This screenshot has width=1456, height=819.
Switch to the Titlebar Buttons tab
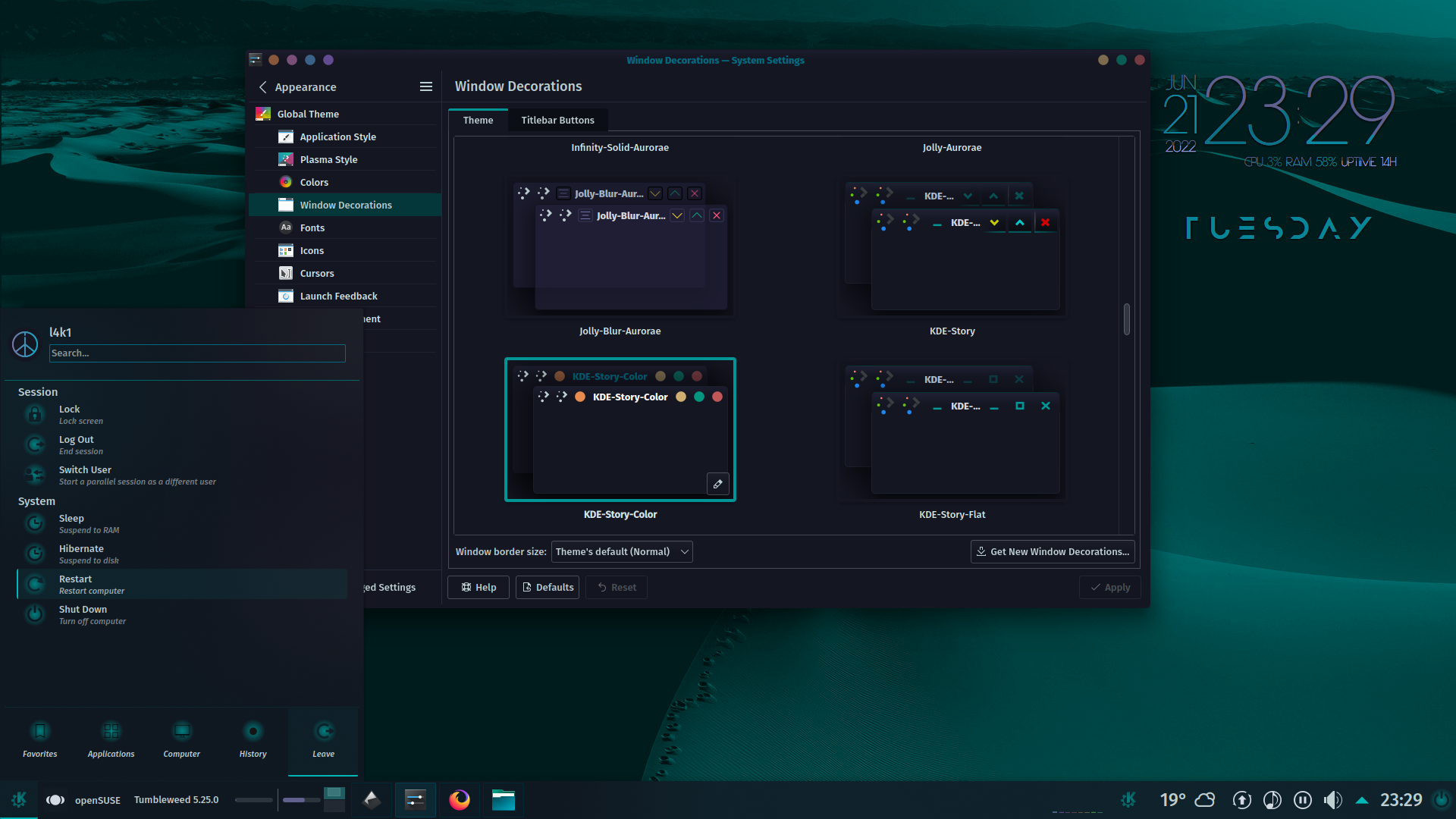557,120
